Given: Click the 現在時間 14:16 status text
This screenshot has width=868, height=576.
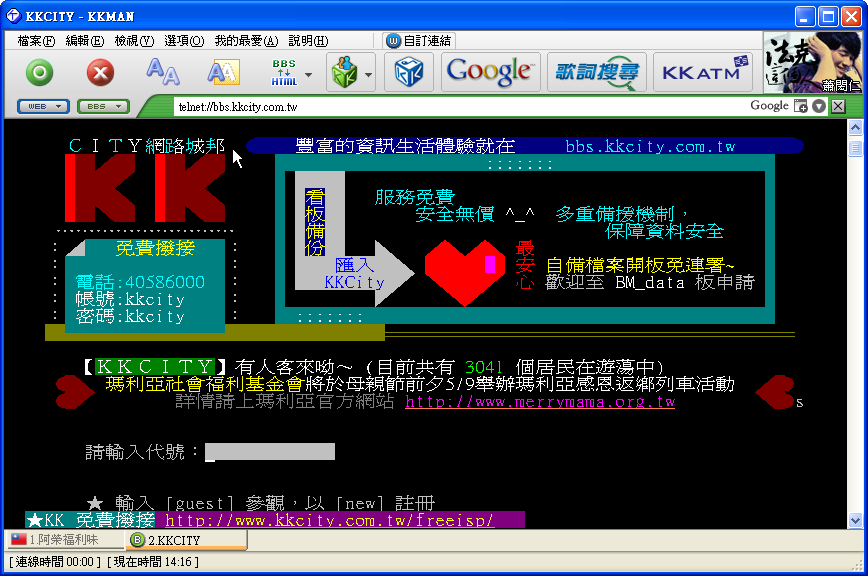Looking at the screenshot, I should (153, 562).
